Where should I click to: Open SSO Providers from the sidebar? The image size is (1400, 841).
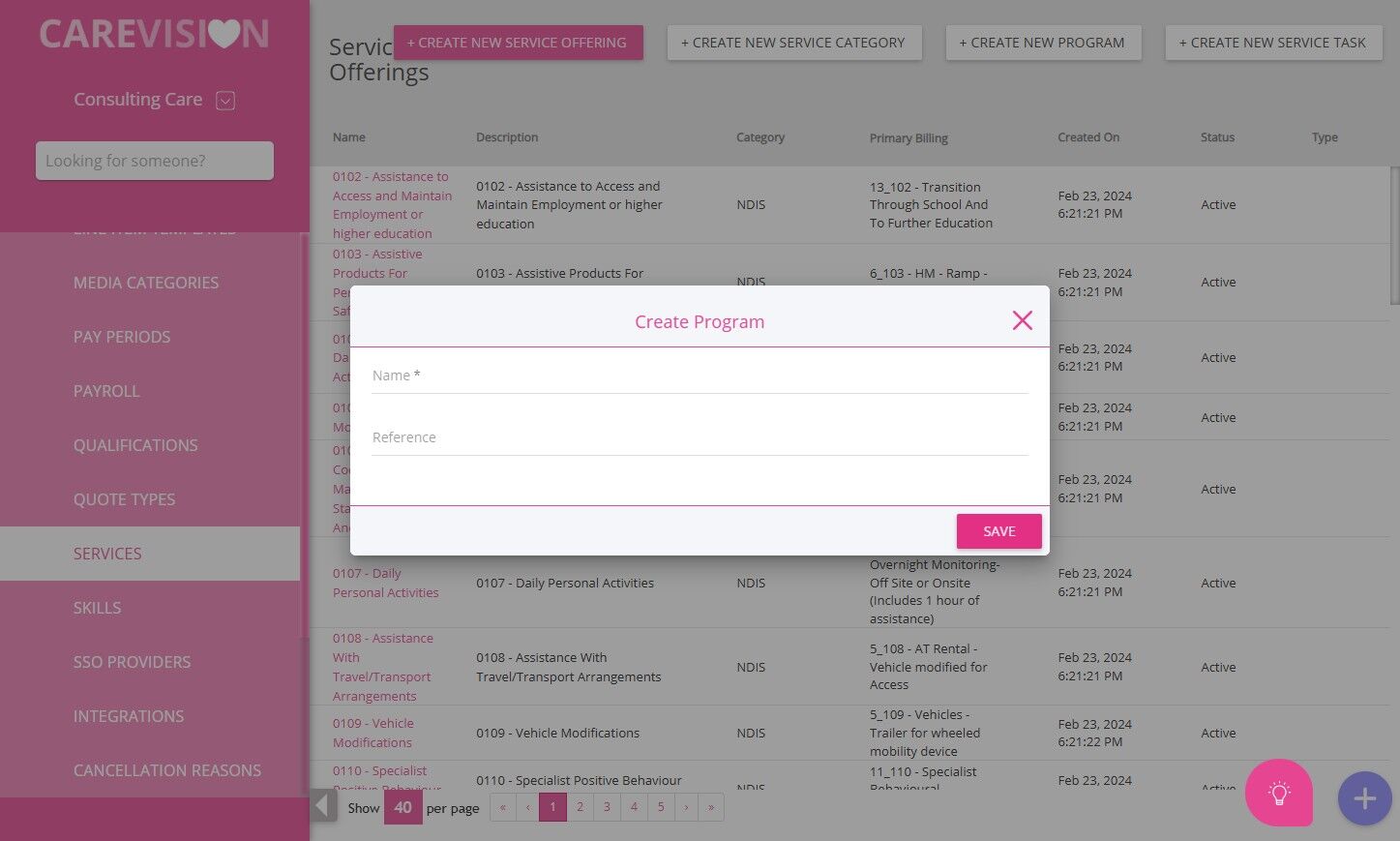[x=132, y=662]
